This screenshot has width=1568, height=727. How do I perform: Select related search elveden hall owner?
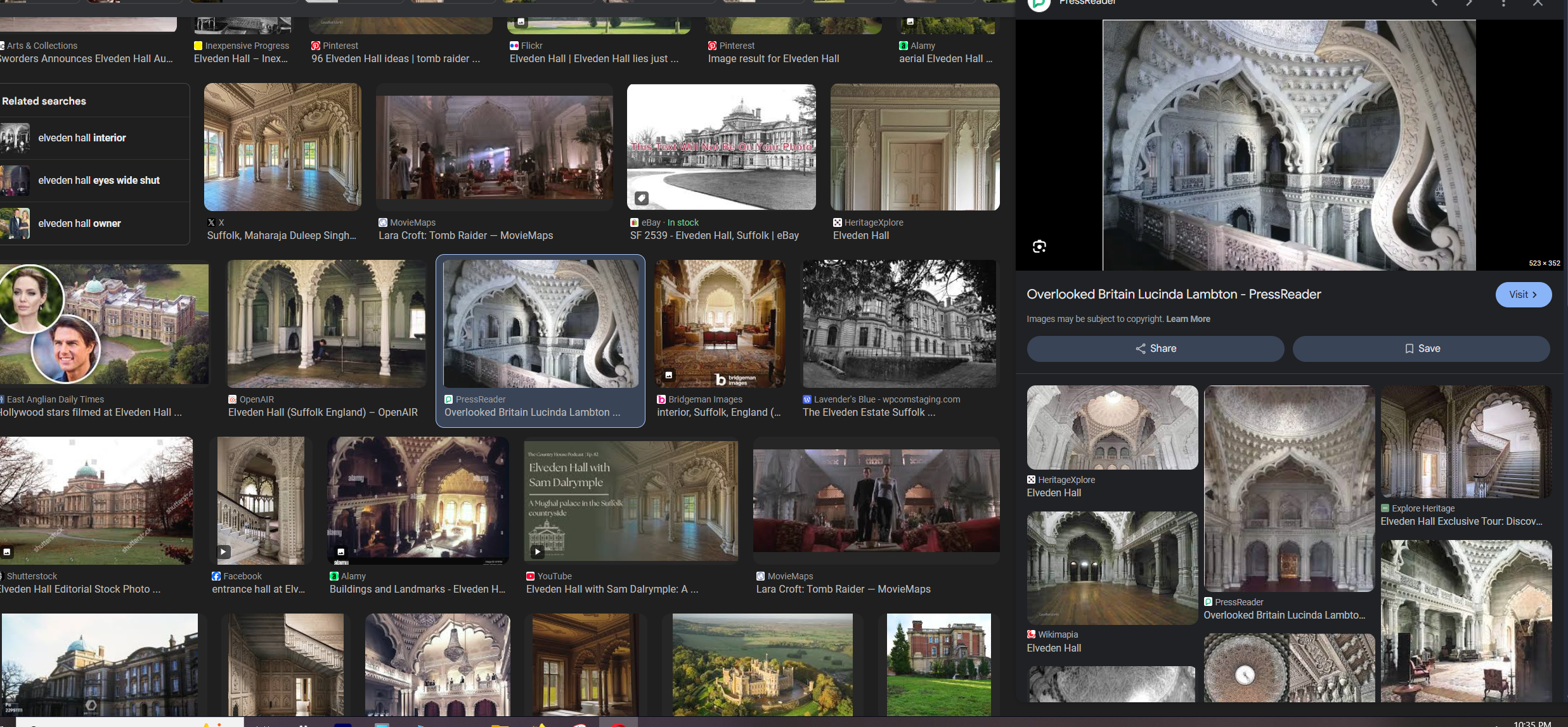tap(94, 223)
